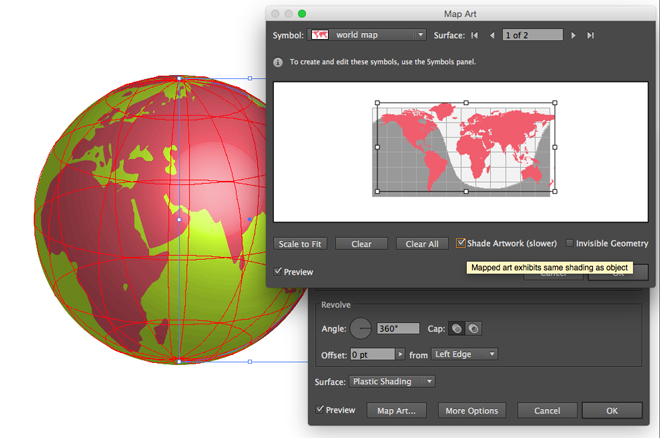Click the revolve angle dial
Screen dimensions: 660x438
click(x=361, y=328)
